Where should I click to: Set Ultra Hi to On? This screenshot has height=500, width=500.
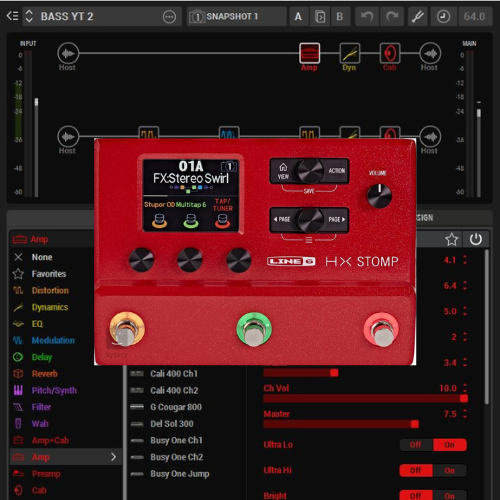450,470
